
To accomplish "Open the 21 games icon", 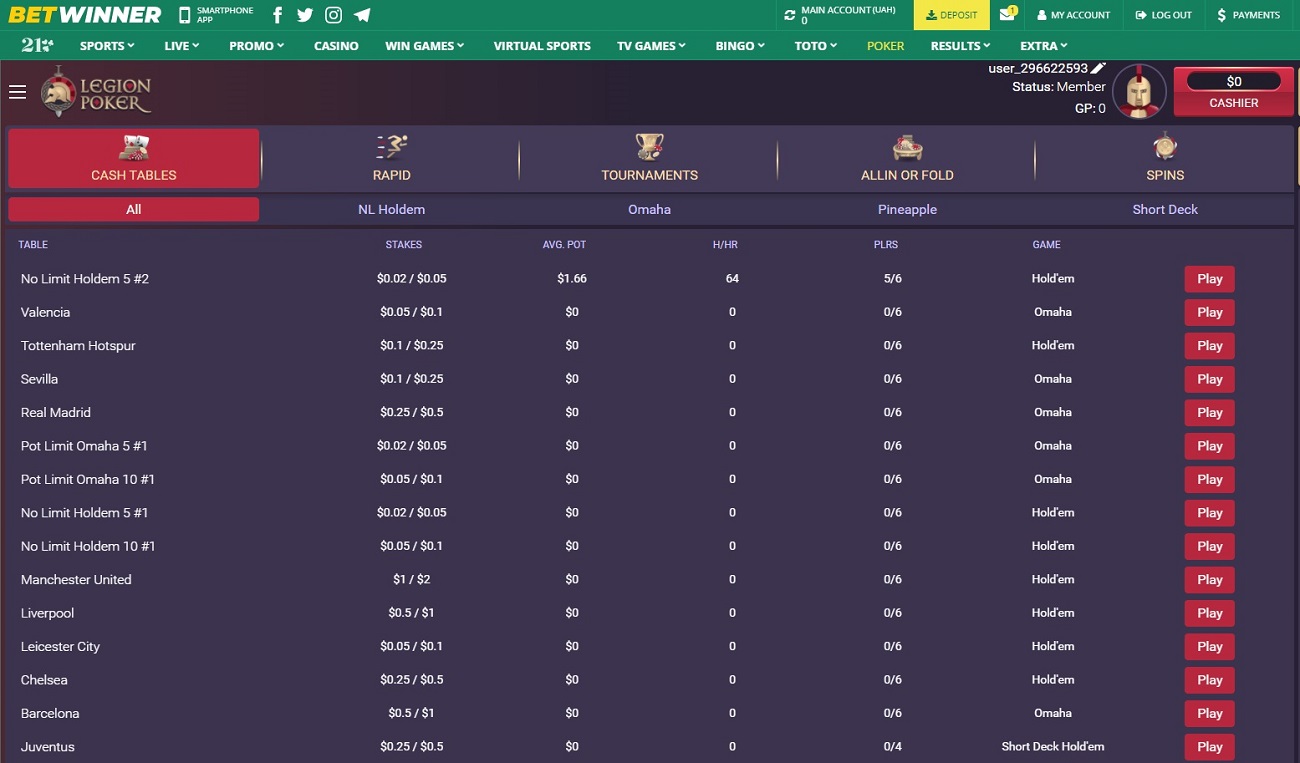I will [37, 45].
